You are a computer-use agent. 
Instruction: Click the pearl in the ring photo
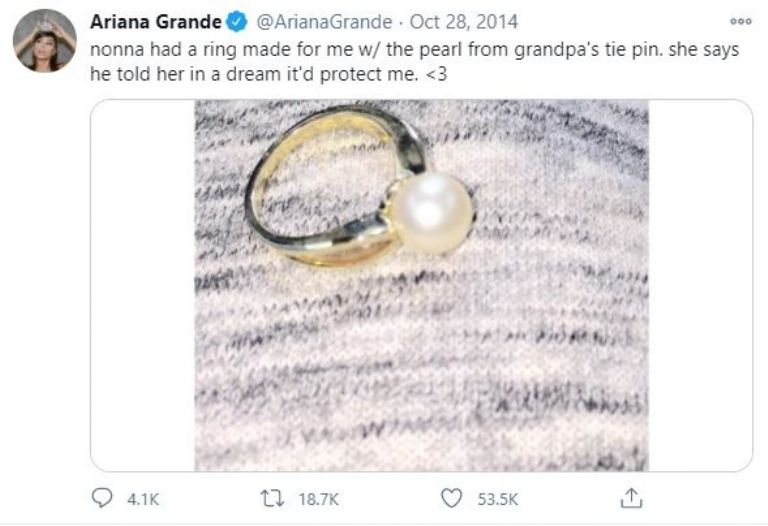tap(430, 212)
